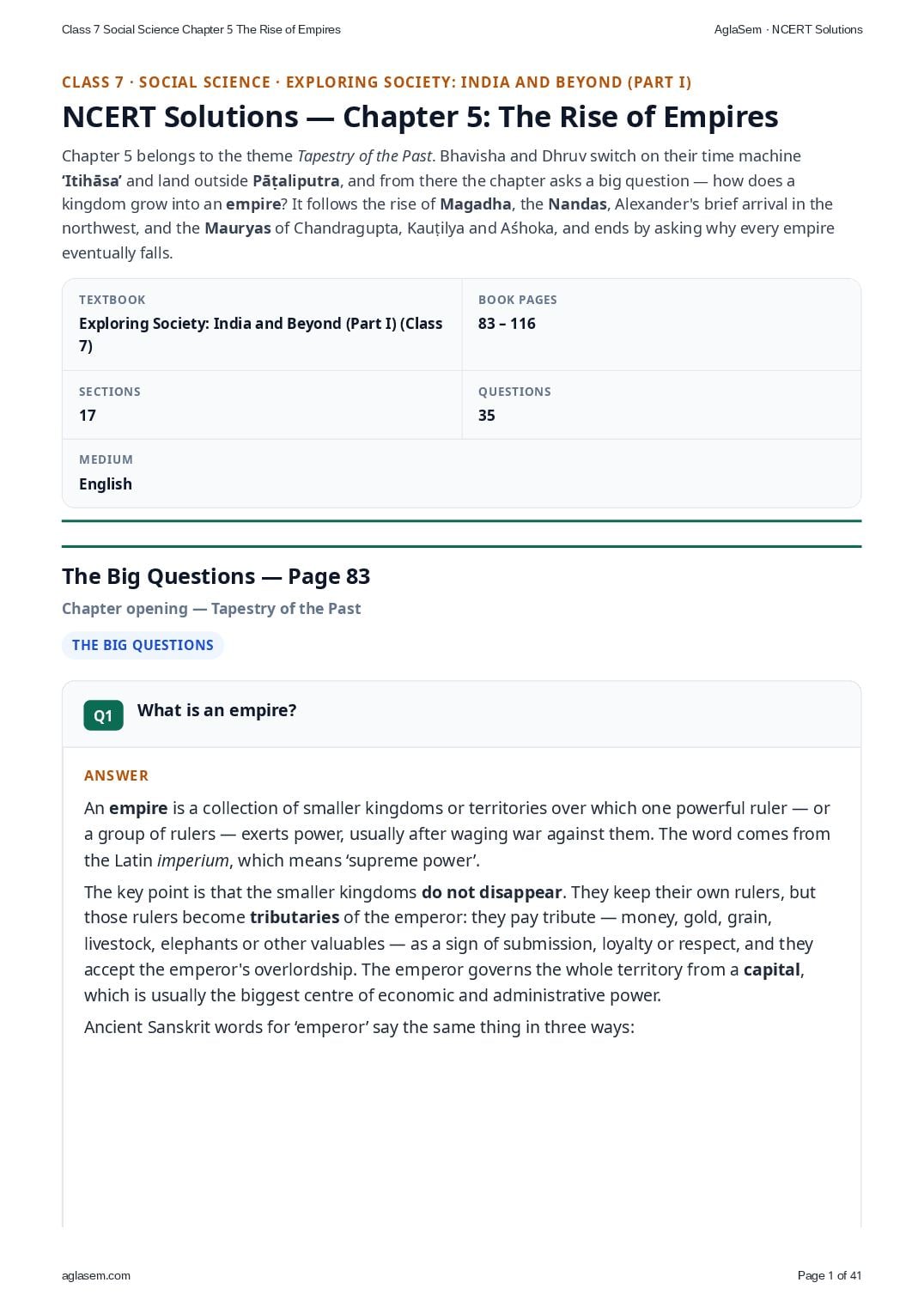Select the SECTIONS 17 cell
Image resolution: width=924 pixels, height=1307 pixels.
coord(262,404)
